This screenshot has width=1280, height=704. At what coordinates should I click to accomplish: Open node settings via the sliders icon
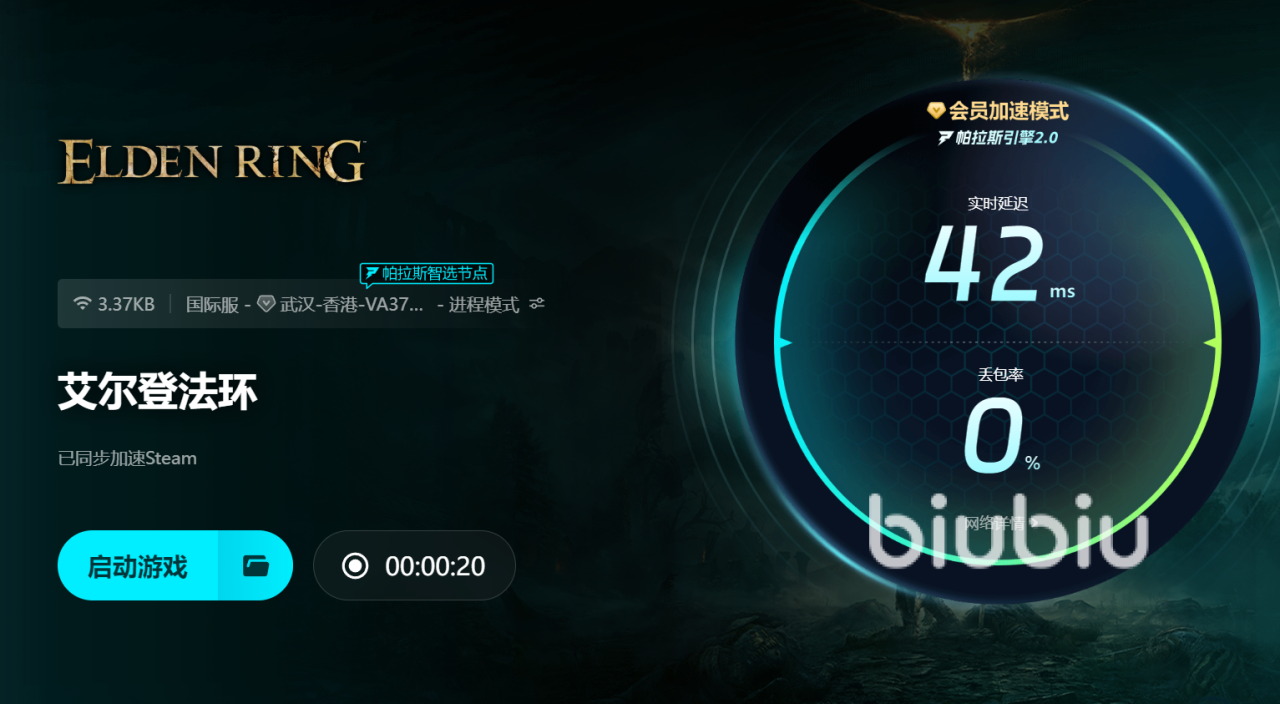click(537, 304)
